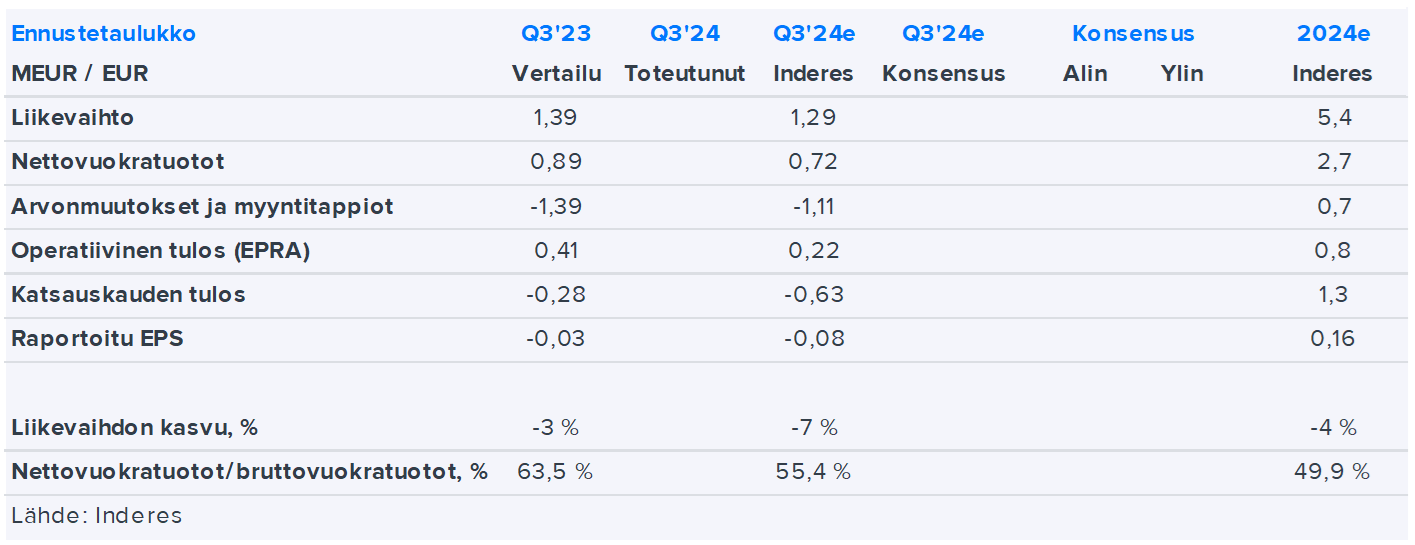Click Arvonmuutokset ja myyntitappiot row label

(x=202, y=207)
